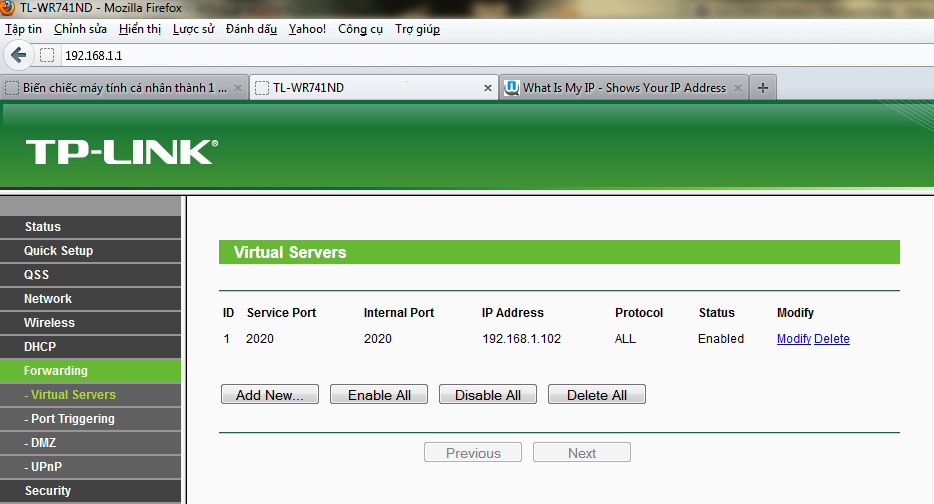Open Security section in sidebar

(x=91, y=491)
